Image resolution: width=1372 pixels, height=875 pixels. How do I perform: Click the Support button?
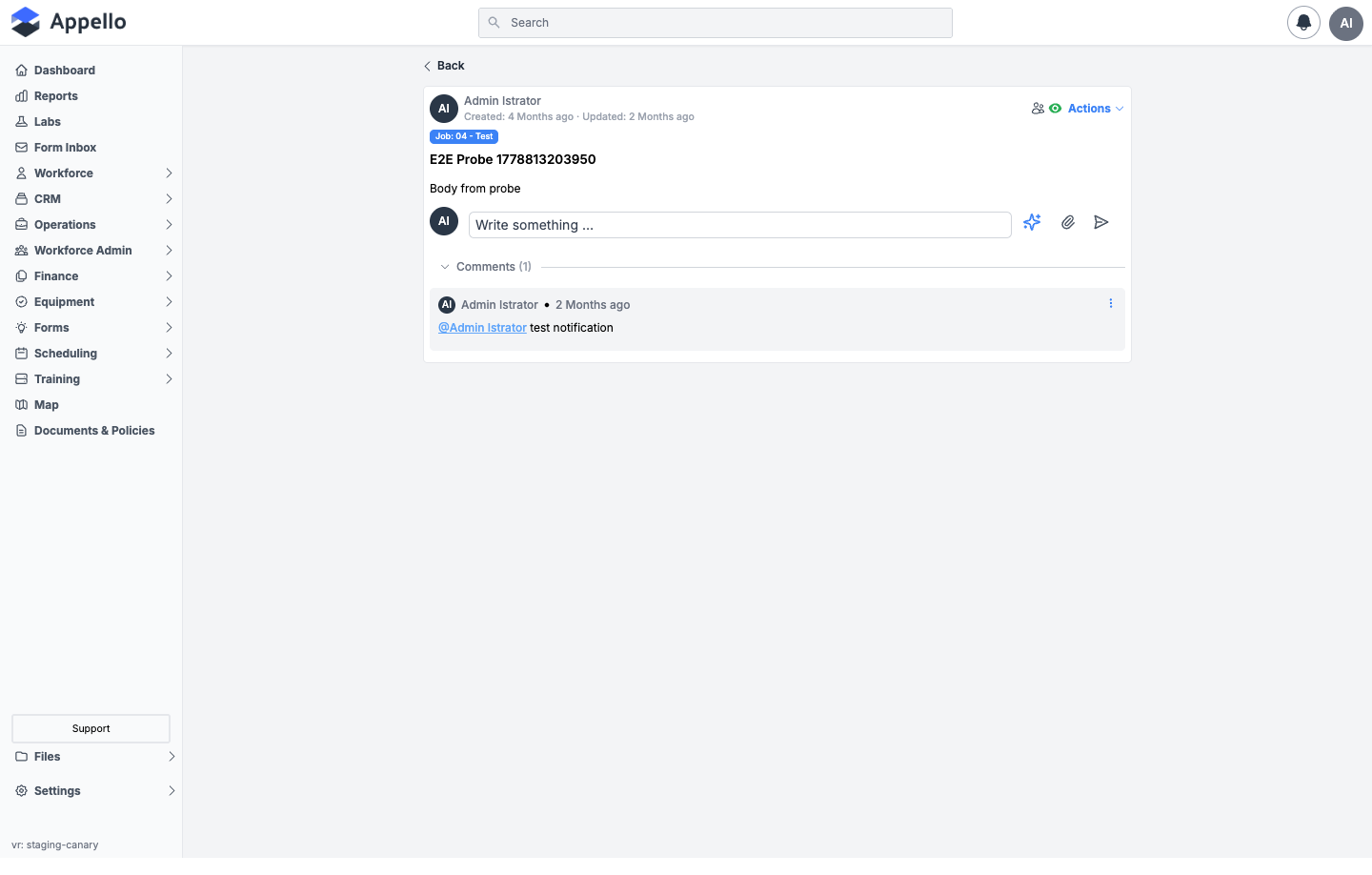tap(91, 728)
